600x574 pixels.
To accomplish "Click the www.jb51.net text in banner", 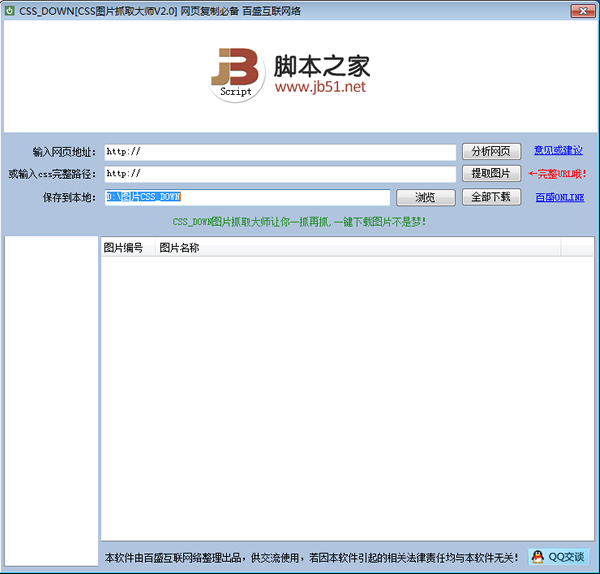I will pyautogui.click(x=320, y=87).
